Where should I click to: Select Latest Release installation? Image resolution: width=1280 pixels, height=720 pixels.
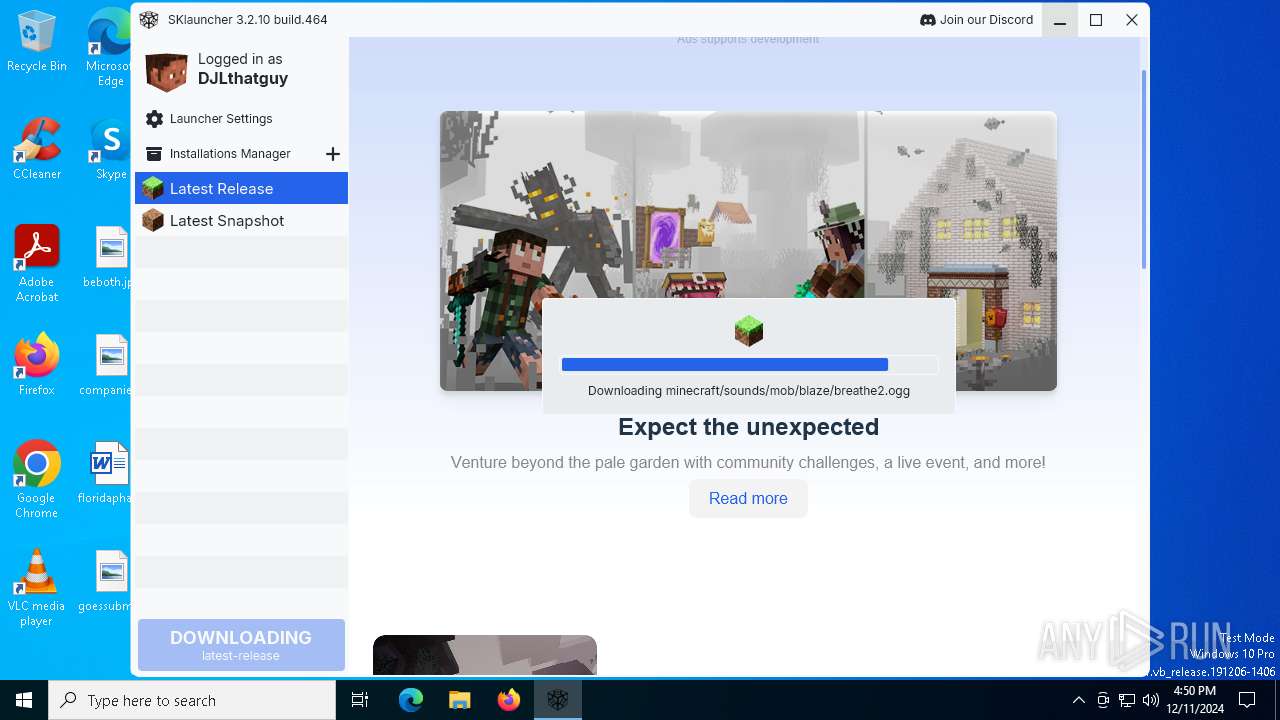click(241, 188)
